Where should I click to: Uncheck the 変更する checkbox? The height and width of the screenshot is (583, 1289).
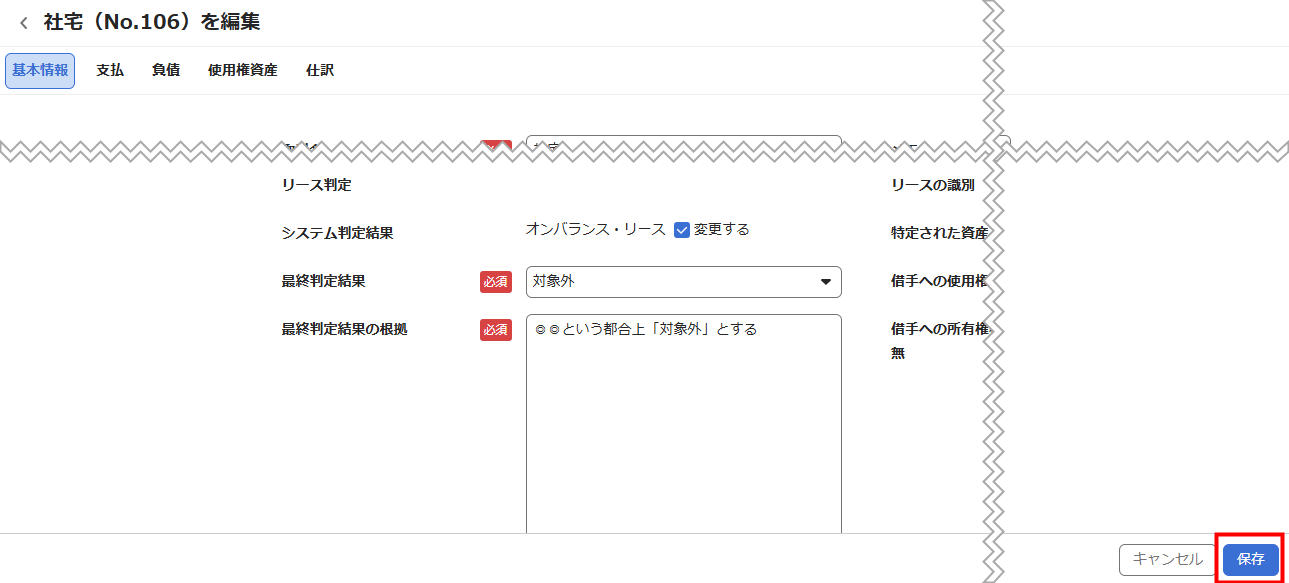coord(682,230)
